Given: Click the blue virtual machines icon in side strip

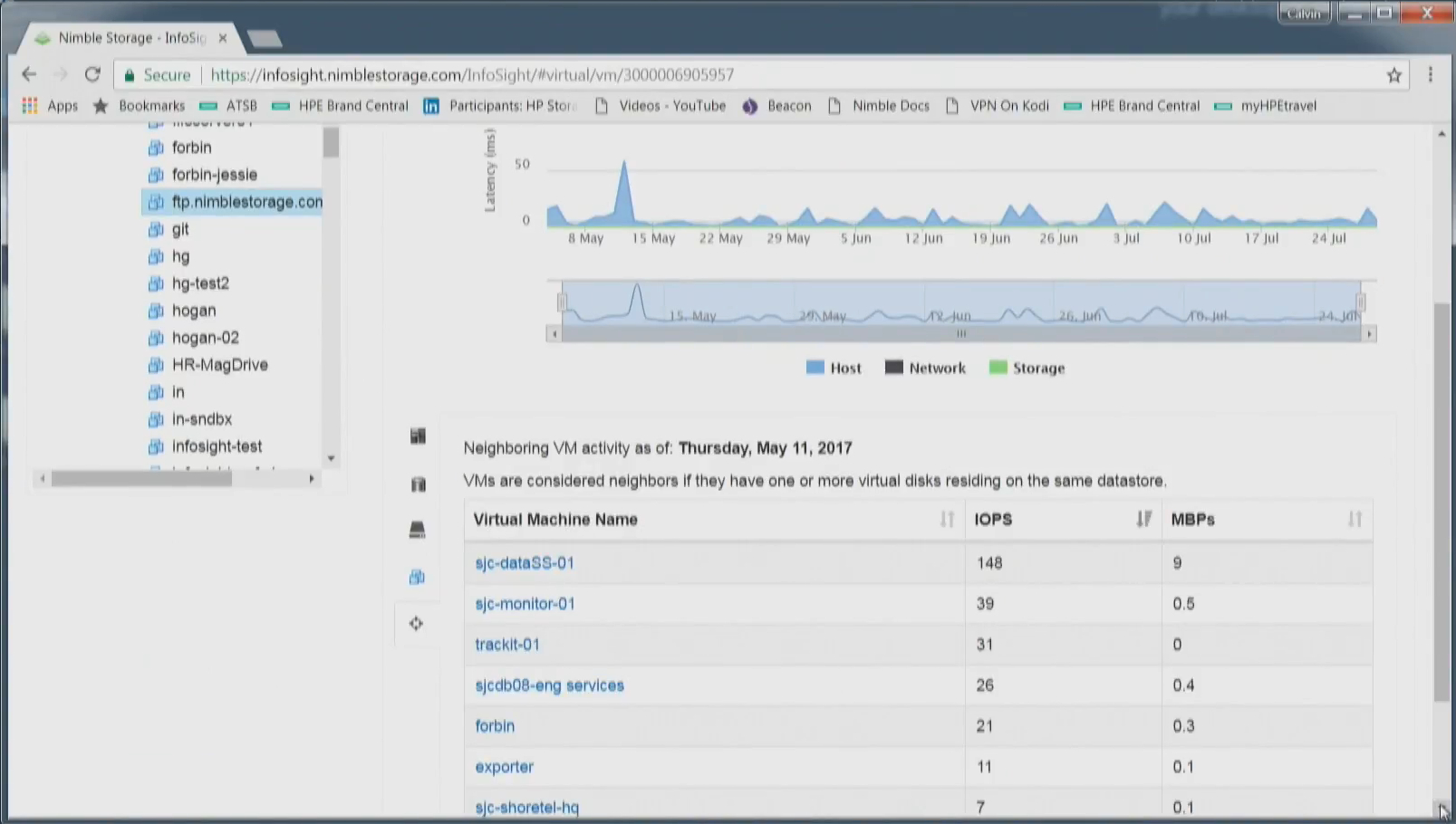Looking at the screenshot, I should point(417,577).
